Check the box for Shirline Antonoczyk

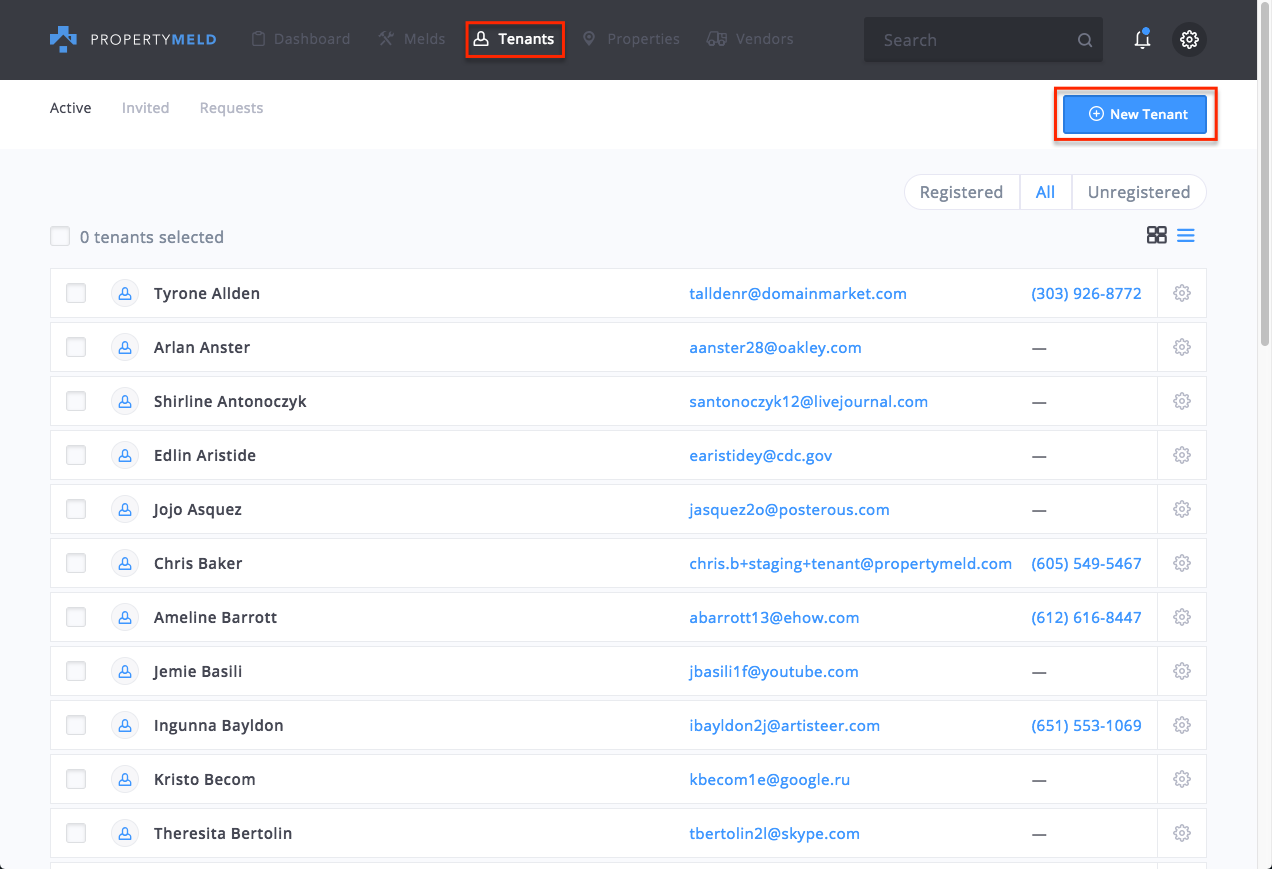[x=76, y=401]
